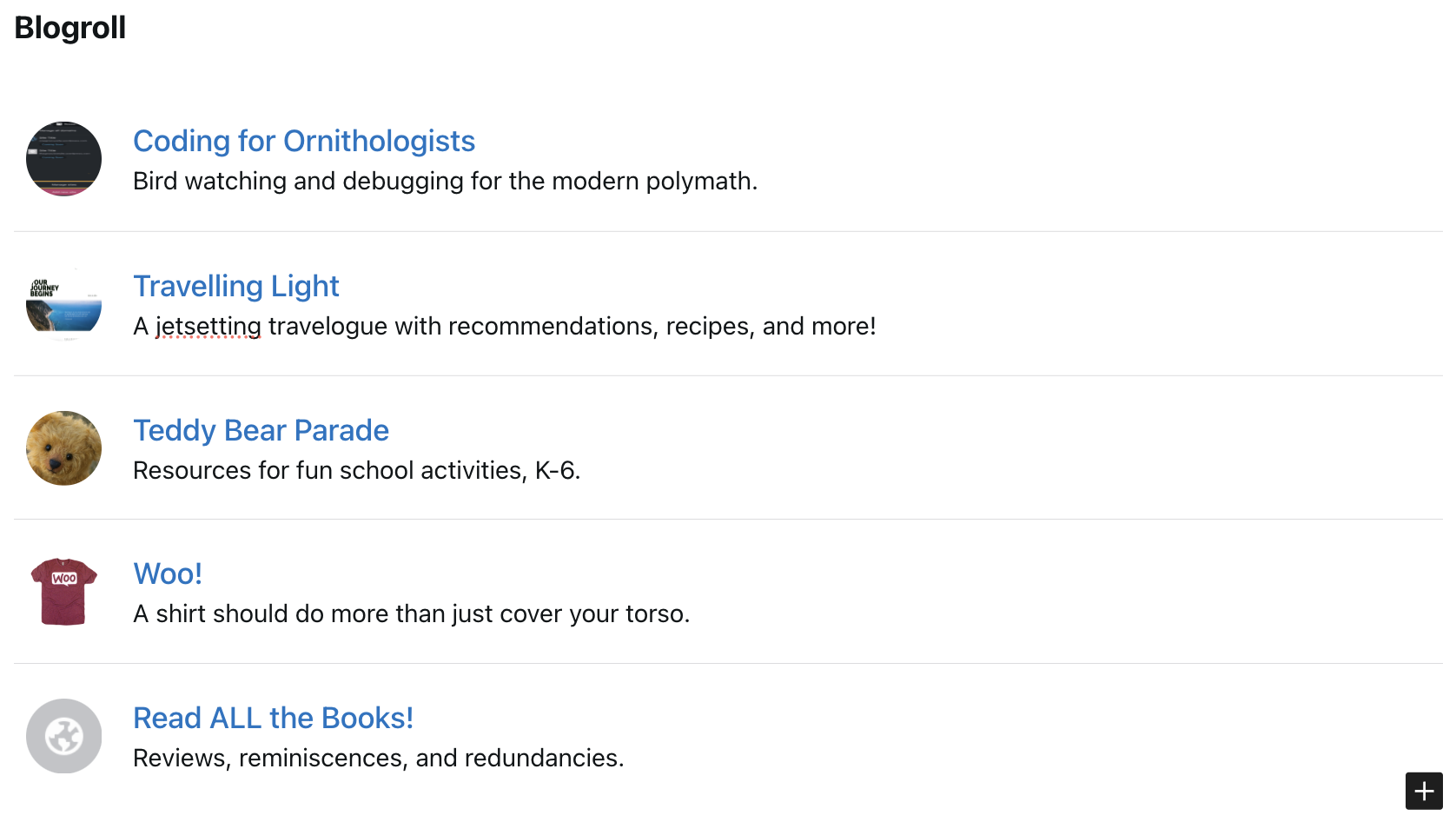Click the gray globe placeholder icon

click(x=63, y=736)
